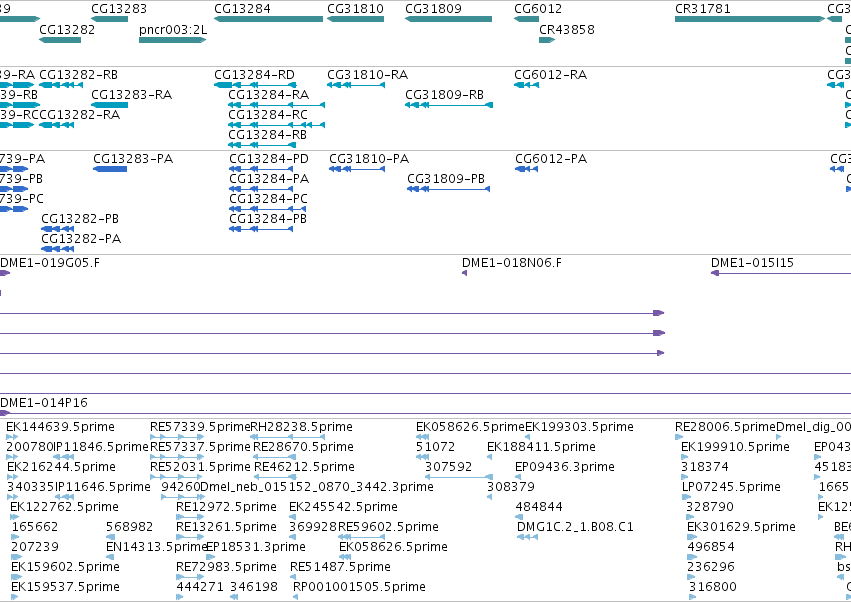
Task: Click cDNA DMG1C.2_1.B08.C1
Action: [528, 537]
